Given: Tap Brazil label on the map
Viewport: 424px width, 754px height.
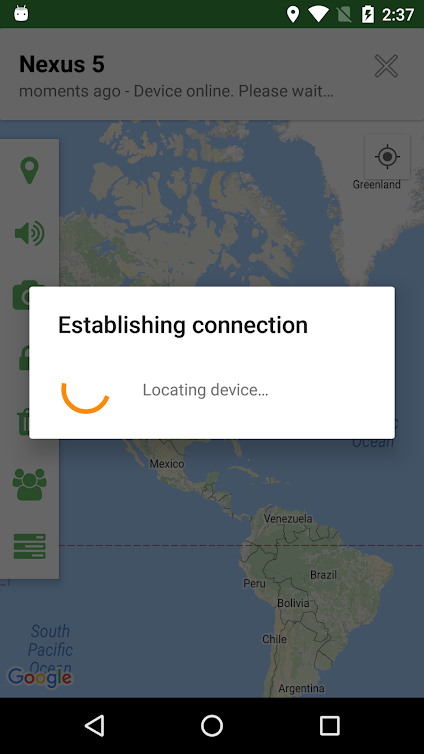Looking at the screenshot, I should tap(323, 575).
